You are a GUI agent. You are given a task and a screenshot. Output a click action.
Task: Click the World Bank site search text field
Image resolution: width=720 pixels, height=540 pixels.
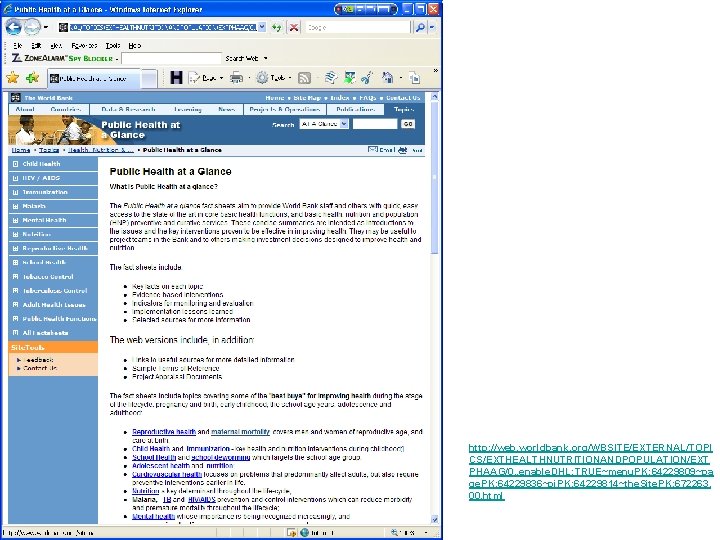pos(374,124)
